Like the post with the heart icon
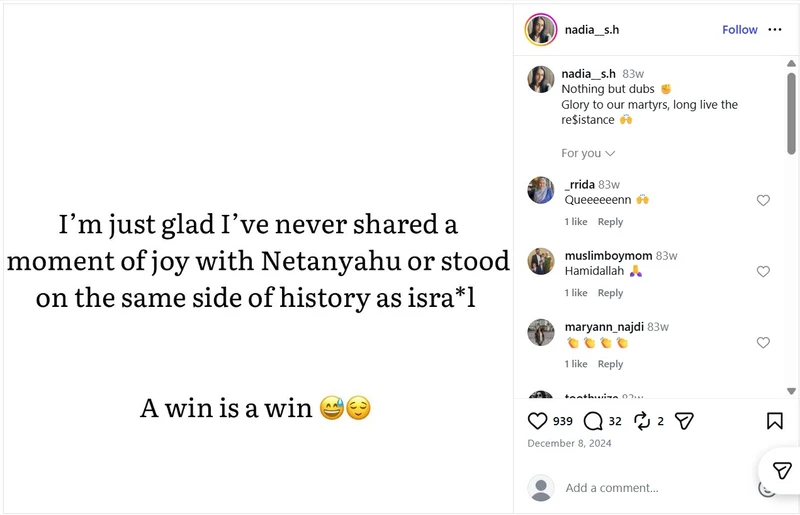The width and height of the screenshot is (800, 515). [537, 421]
